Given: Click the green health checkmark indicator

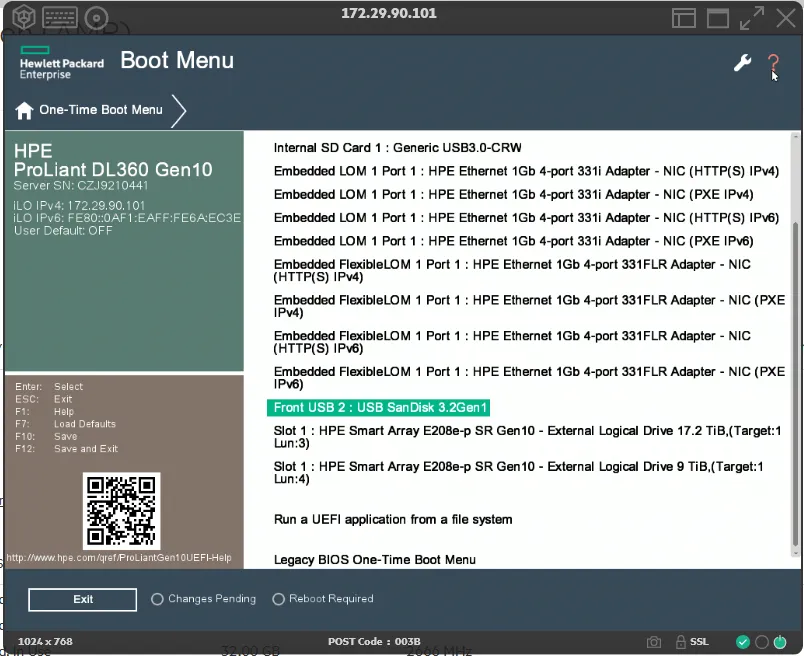Looking at the screenshot, I should (x=743, y=641).
